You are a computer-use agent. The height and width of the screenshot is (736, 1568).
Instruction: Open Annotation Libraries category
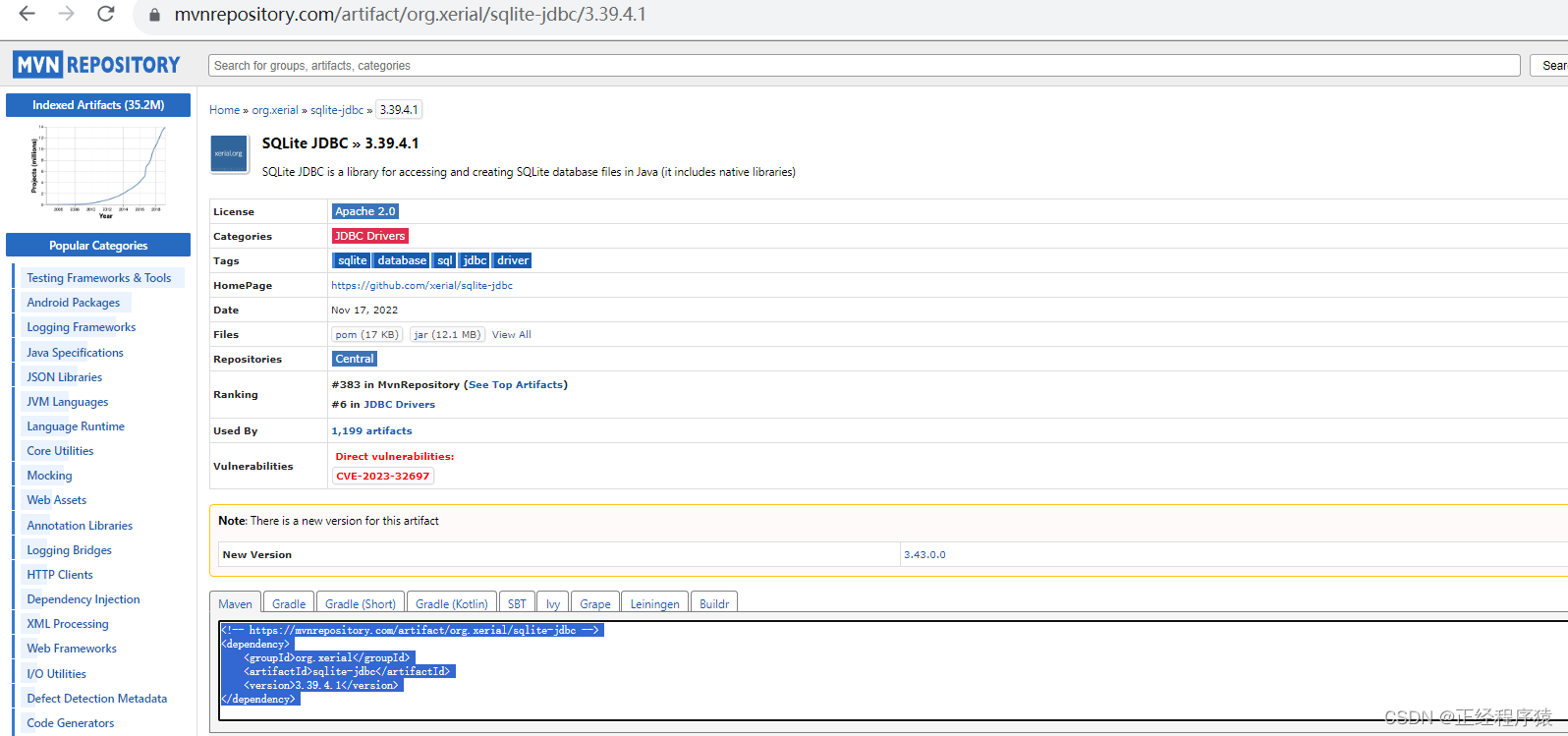[x=80, y=526]
